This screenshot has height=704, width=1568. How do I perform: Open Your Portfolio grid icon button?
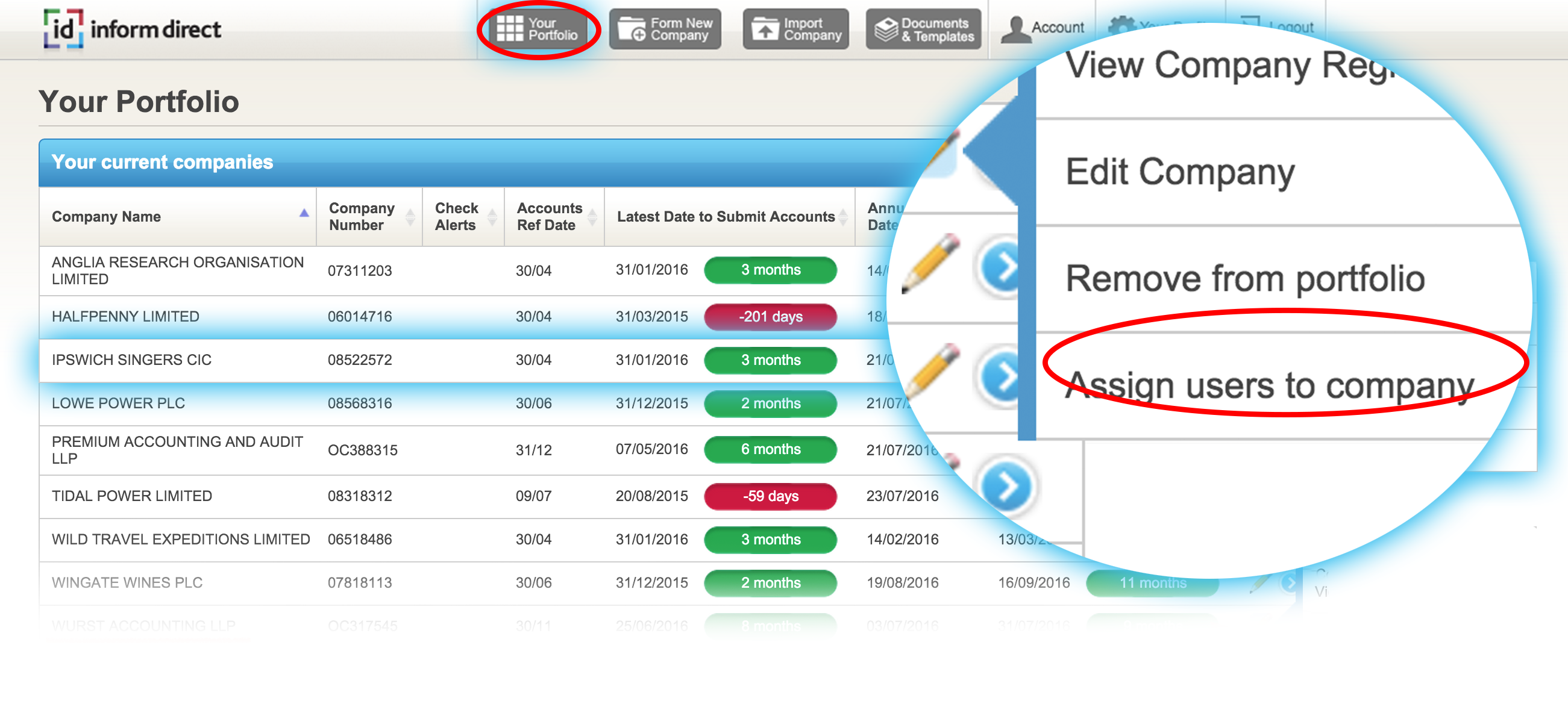click(x=509, y=28)
